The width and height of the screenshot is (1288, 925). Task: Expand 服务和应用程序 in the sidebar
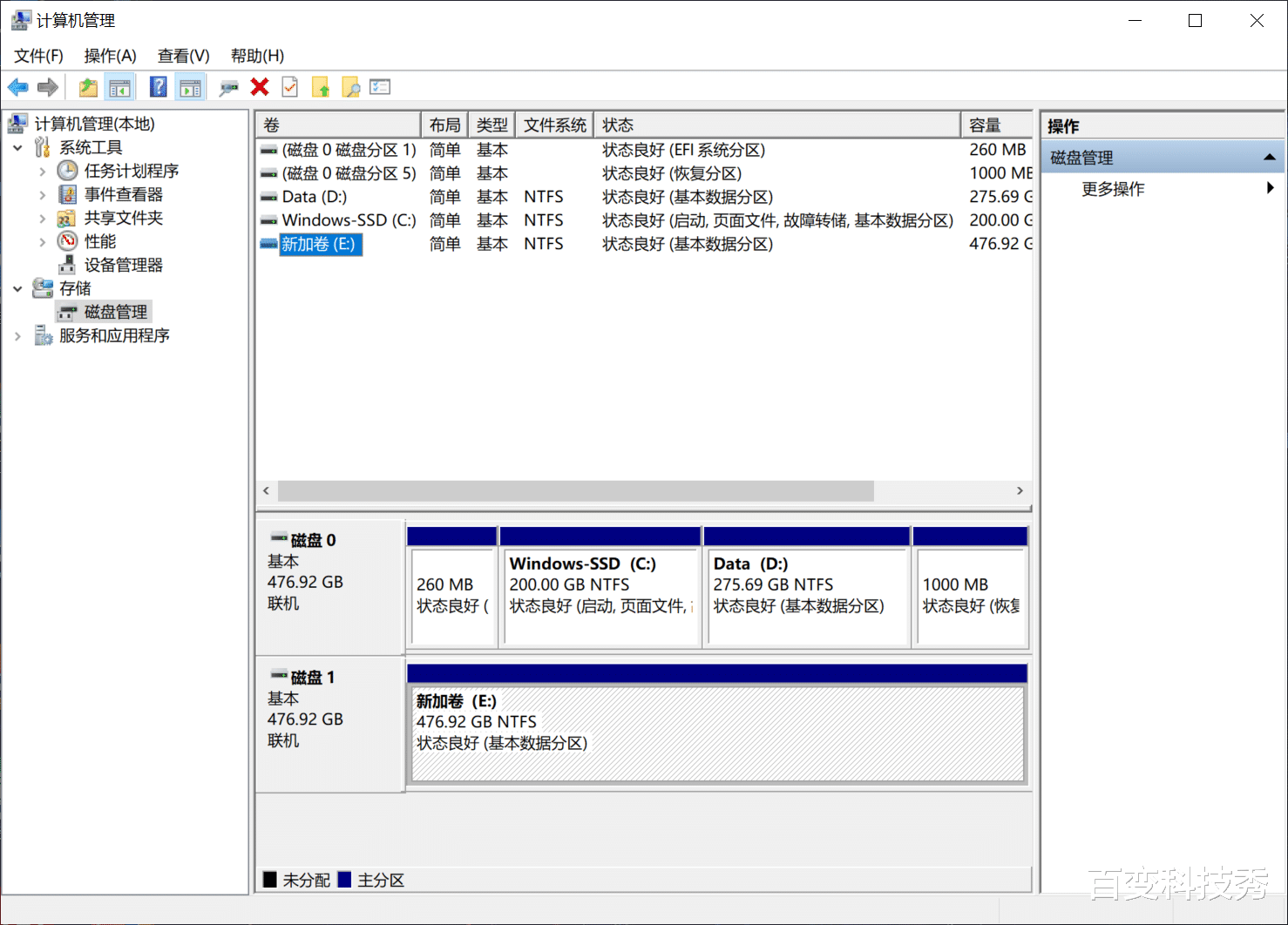17,334
